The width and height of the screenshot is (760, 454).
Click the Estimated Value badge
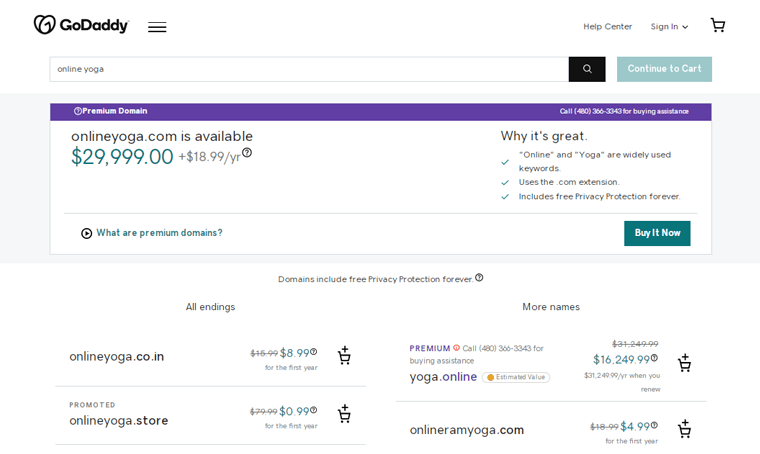pos(516,378)
